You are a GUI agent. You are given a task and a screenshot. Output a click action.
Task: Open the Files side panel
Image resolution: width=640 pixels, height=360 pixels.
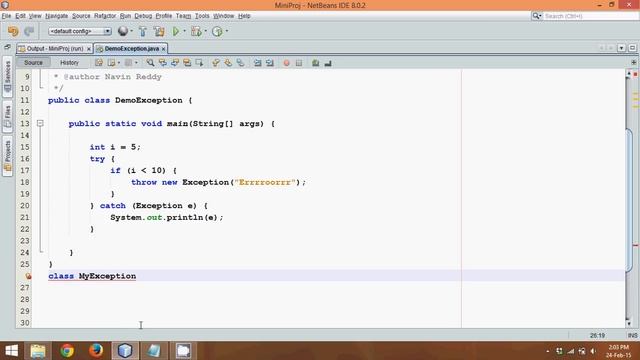7,117
